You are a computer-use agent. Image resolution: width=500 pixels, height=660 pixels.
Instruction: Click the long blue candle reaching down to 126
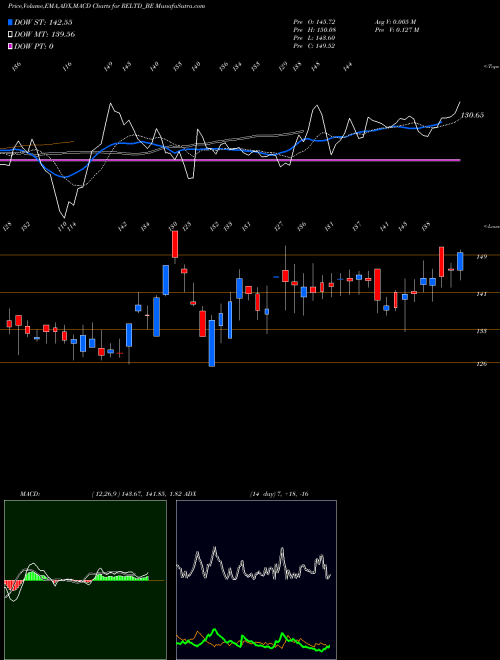coord(212,343)
